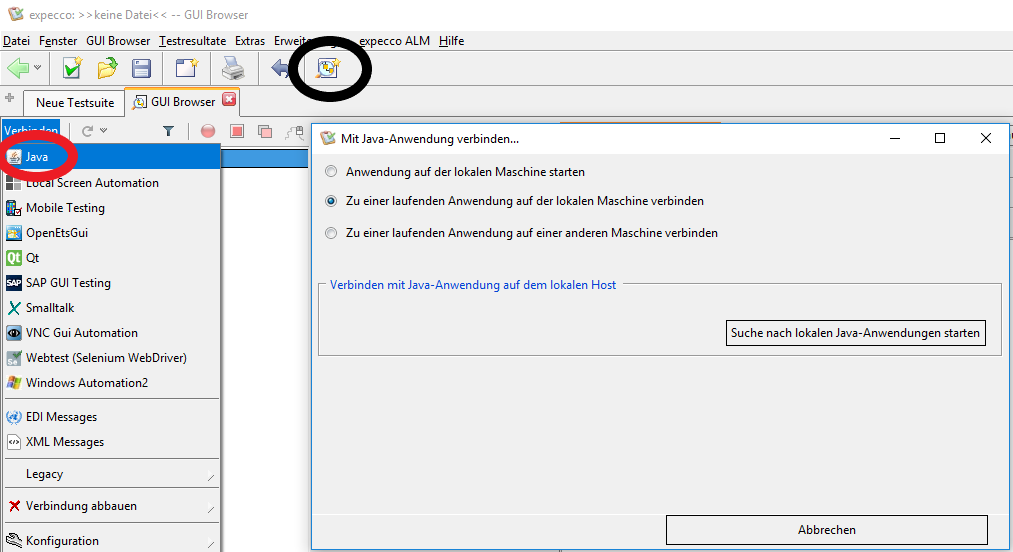Screen dimensions: 1013x552
Task: Click 'Suche nach lokalen Java-Anwendungen starten' button
Action: (x=855, y=333)
